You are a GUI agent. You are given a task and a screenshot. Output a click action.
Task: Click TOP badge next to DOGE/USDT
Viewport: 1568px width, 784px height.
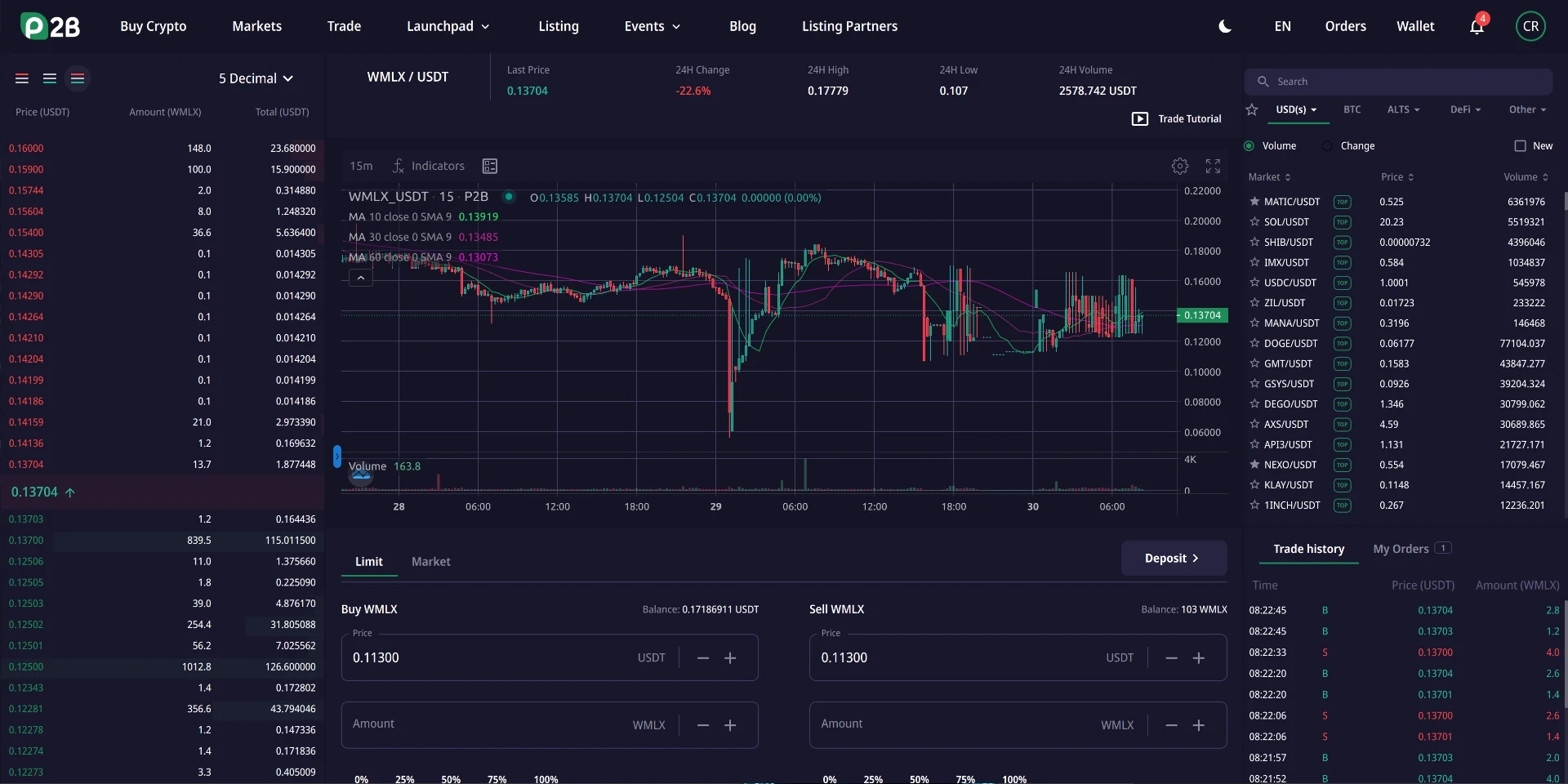[x=1342, y=344]
